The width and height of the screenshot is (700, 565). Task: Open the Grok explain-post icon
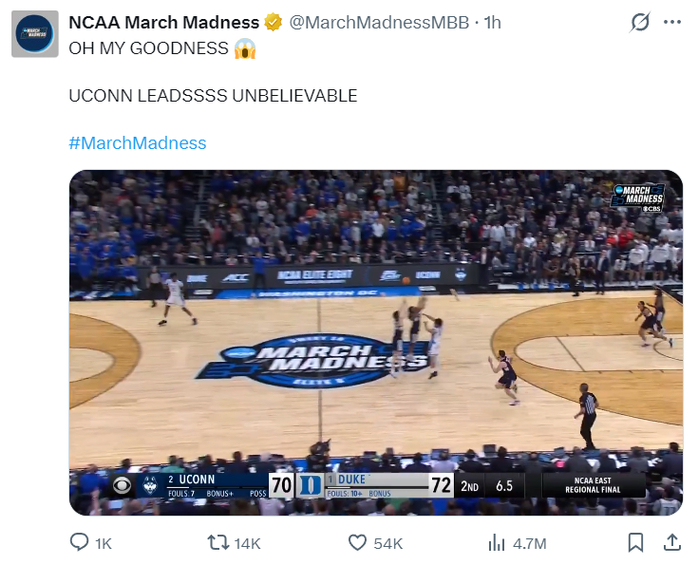pyautogui.click(x=640, y=22)
